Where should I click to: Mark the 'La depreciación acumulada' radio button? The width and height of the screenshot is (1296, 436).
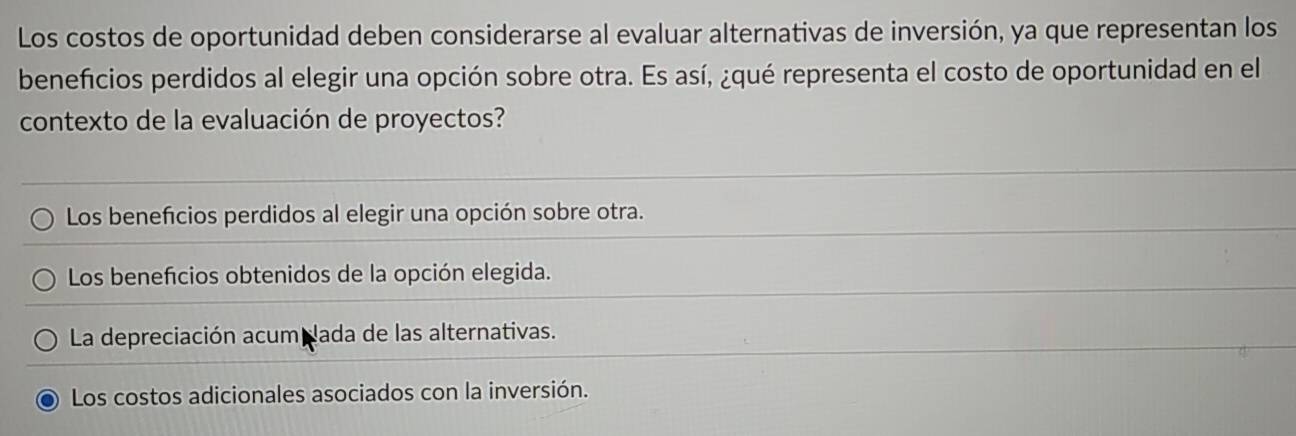click(x=46, y=339)
